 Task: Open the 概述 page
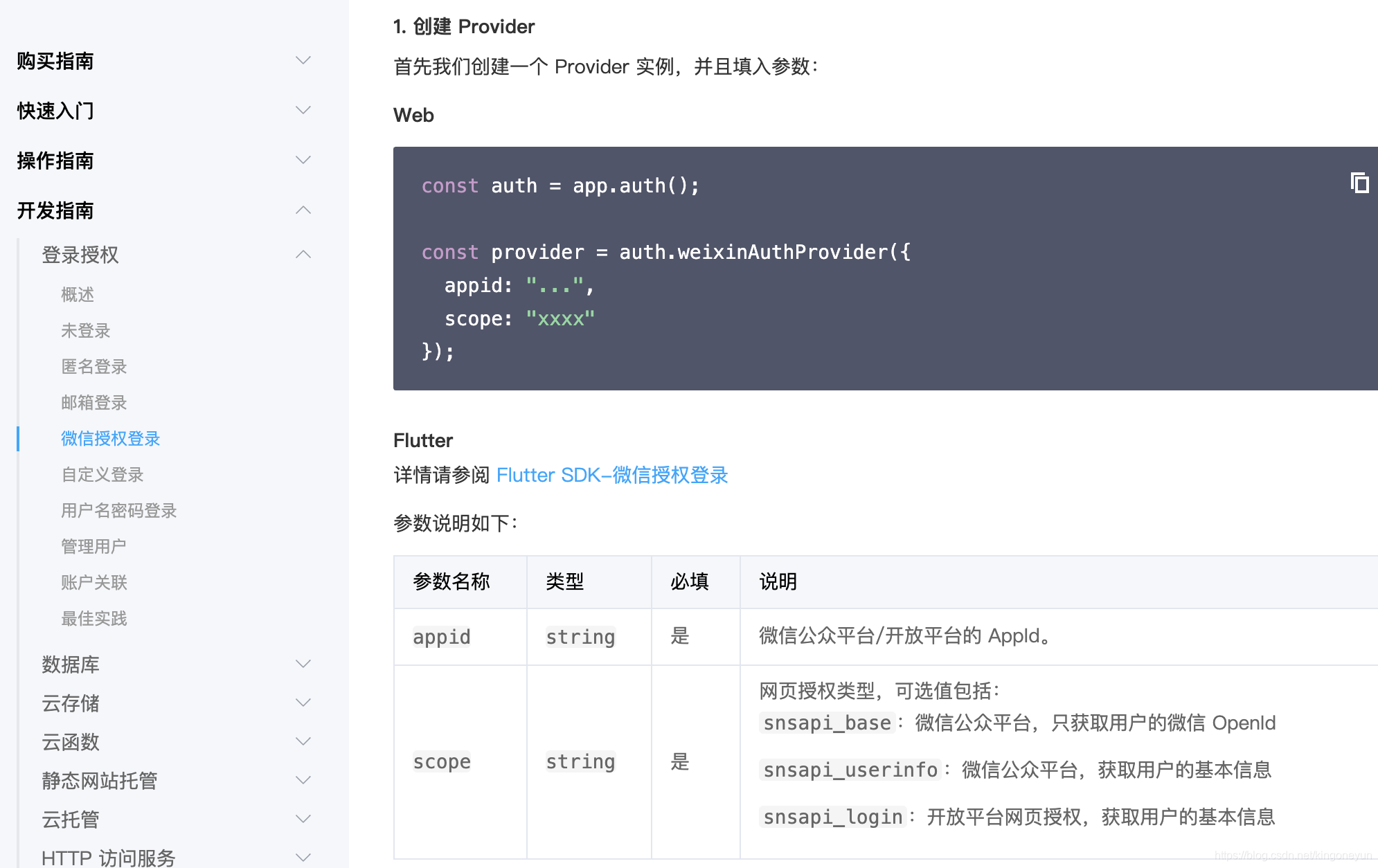pyautogui.click(x=78, y=295)
